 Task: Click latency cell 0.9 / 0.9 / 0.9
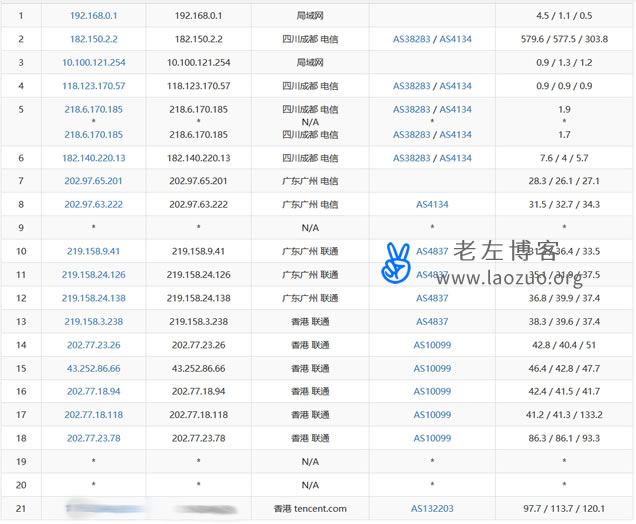pyautogui.click(x=564, y=86)
